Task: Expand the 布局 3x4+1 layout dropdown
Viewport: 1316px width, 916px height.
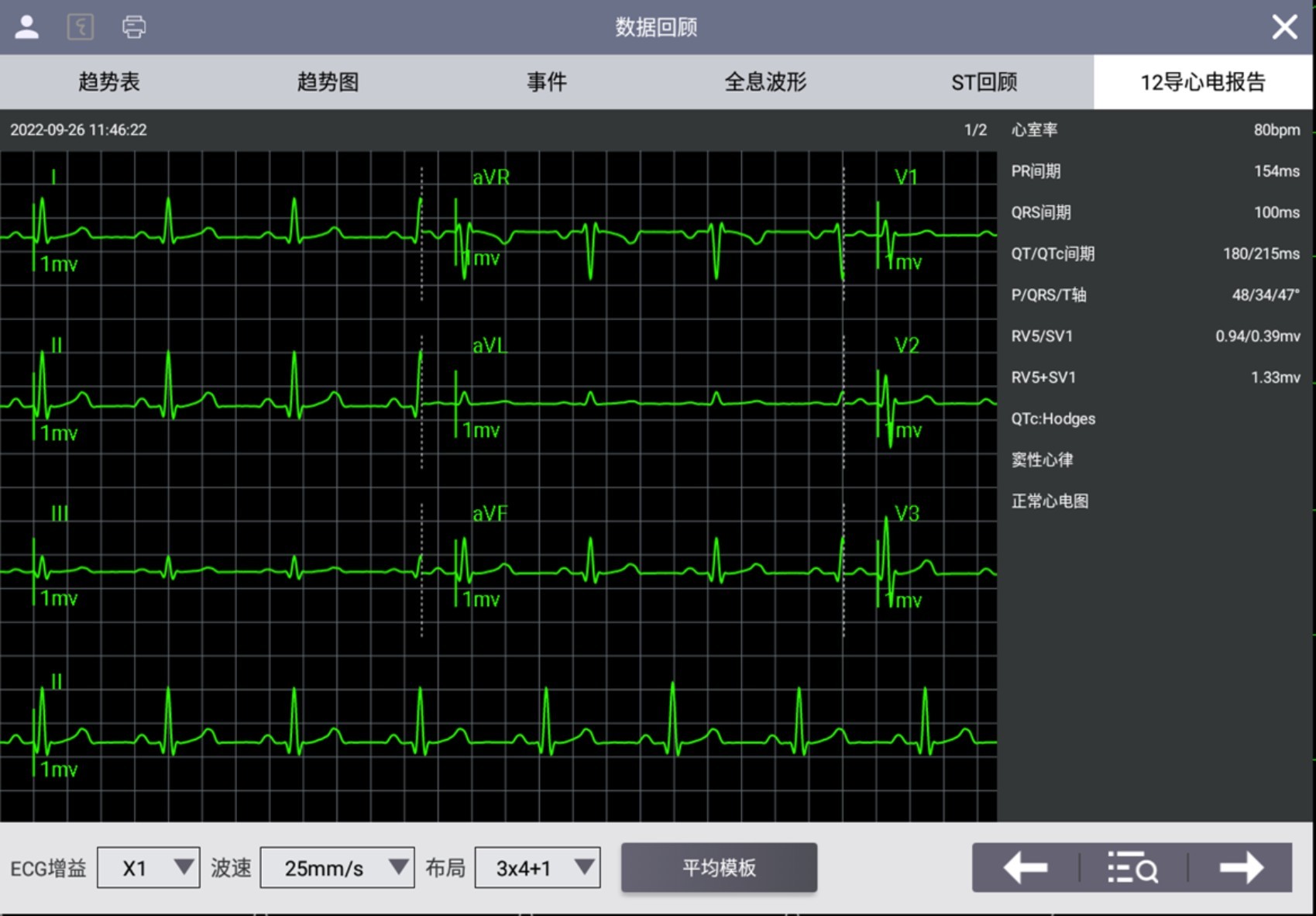Action: click(x=538, y=868)
